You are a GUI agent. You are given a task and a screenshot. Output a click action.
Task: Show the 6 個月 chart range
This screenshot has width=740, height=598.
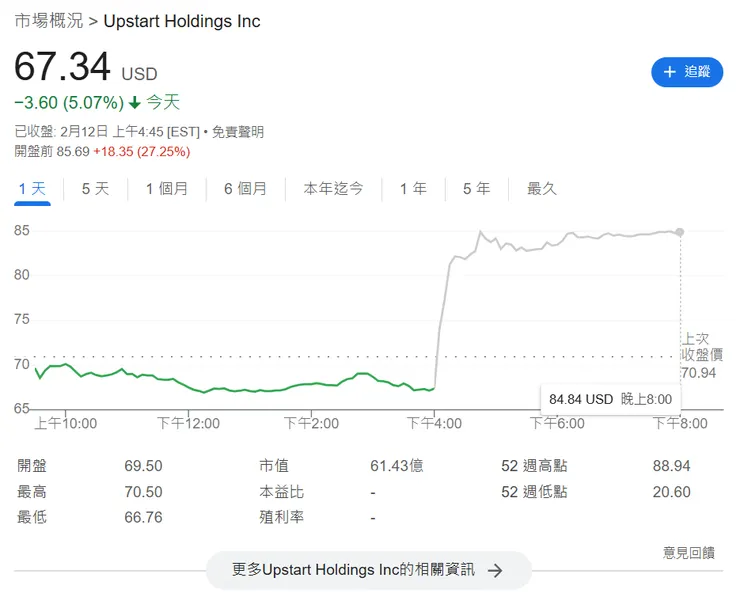click(x=245, y=189)
